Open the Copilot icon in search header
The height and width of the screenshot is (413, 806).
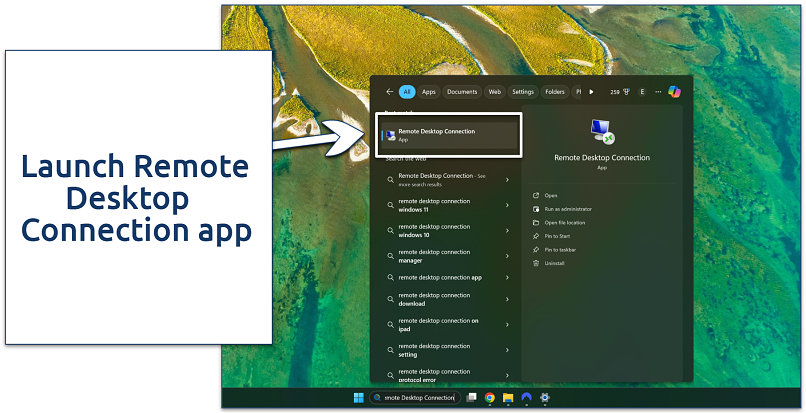(674, 92)
